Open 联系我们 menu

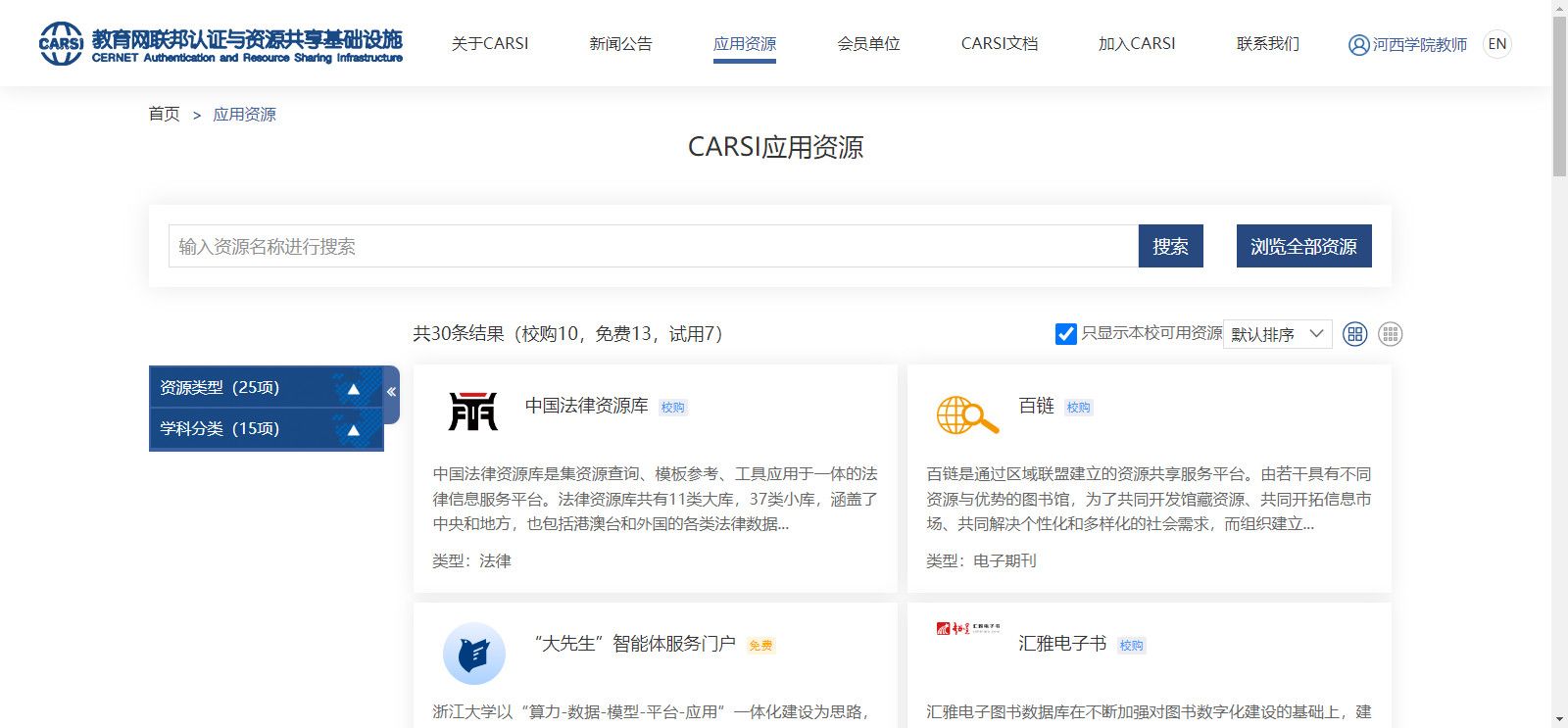pos(1268,43)
